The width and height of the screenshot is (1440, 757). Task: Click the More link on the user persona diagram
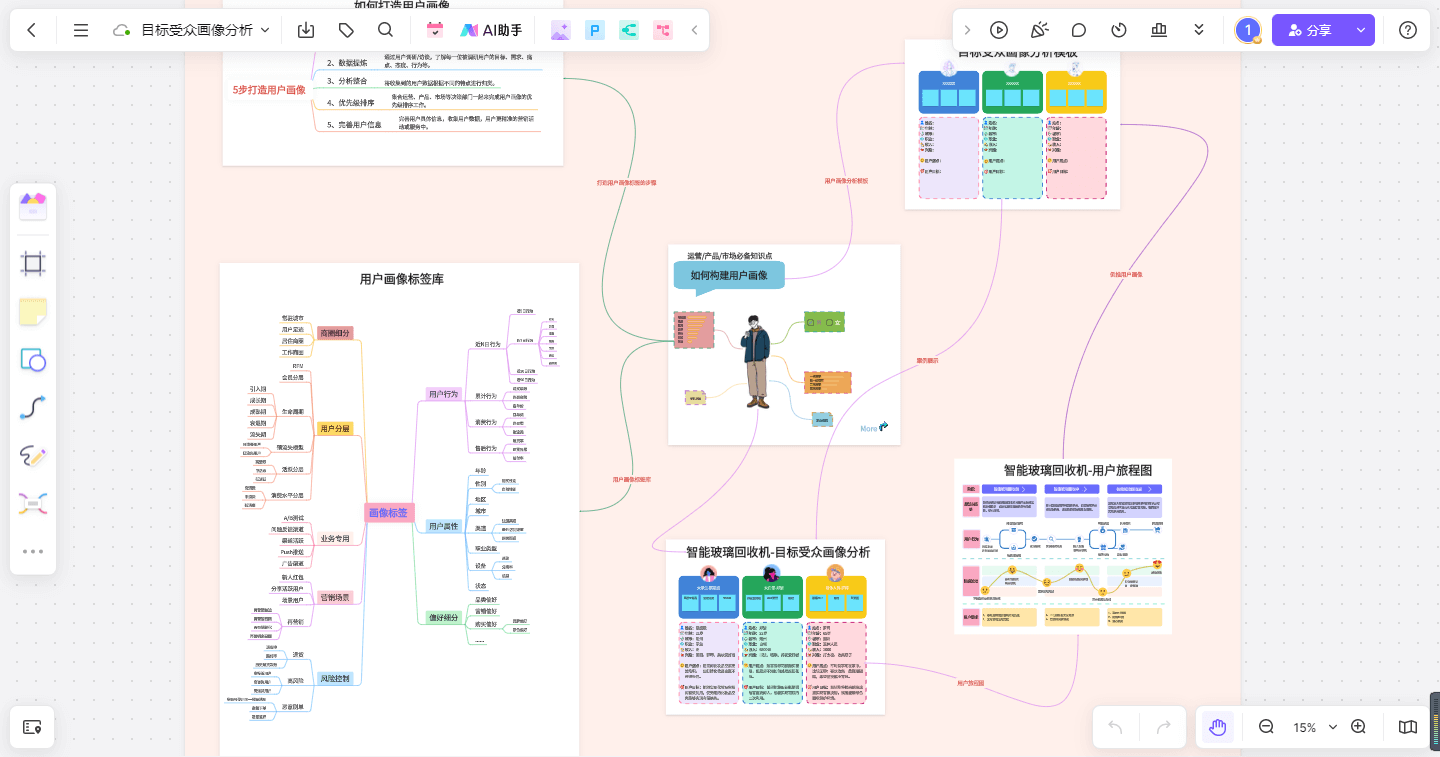point(869,428)
